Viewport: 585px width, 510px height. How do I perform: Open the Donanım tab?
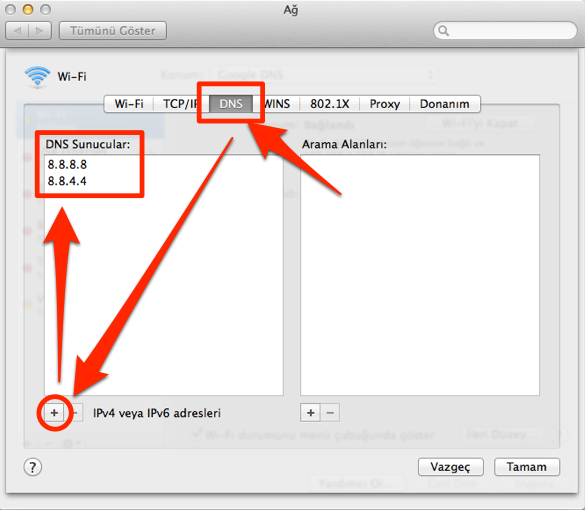(445, 104)
